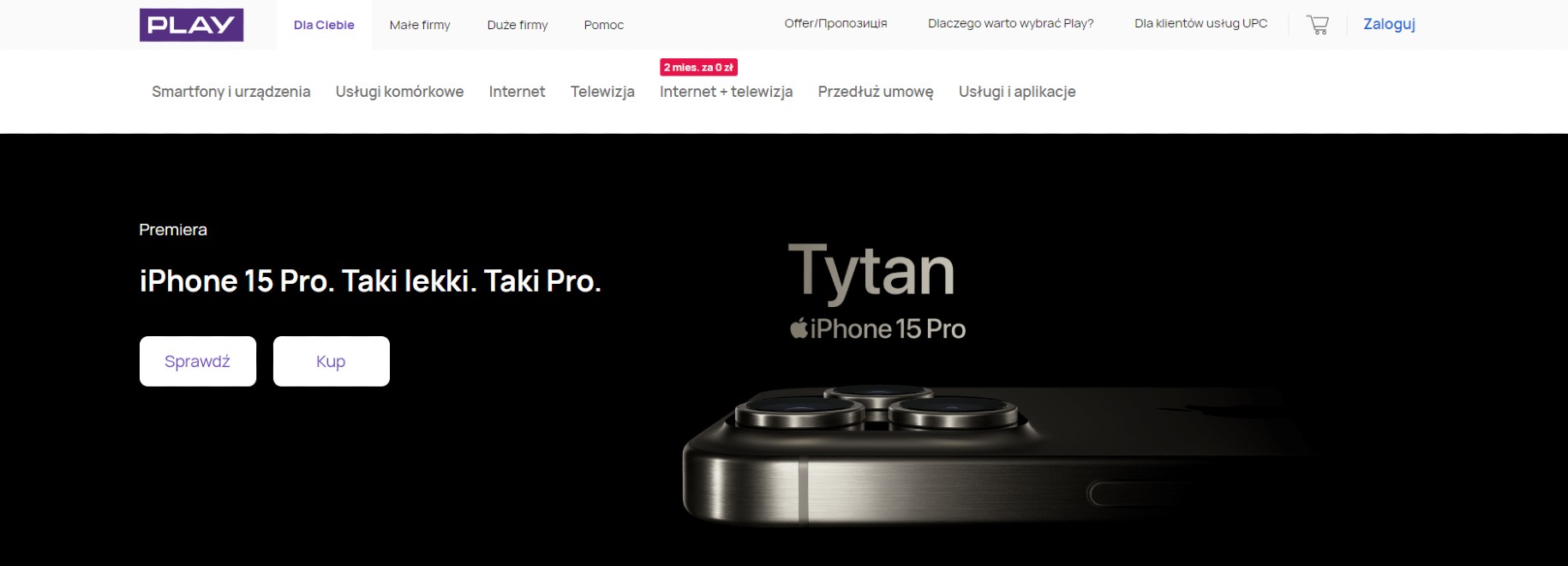Open the Telewizja menu
Screen dimensions: 1568x566
pos(602,92)
